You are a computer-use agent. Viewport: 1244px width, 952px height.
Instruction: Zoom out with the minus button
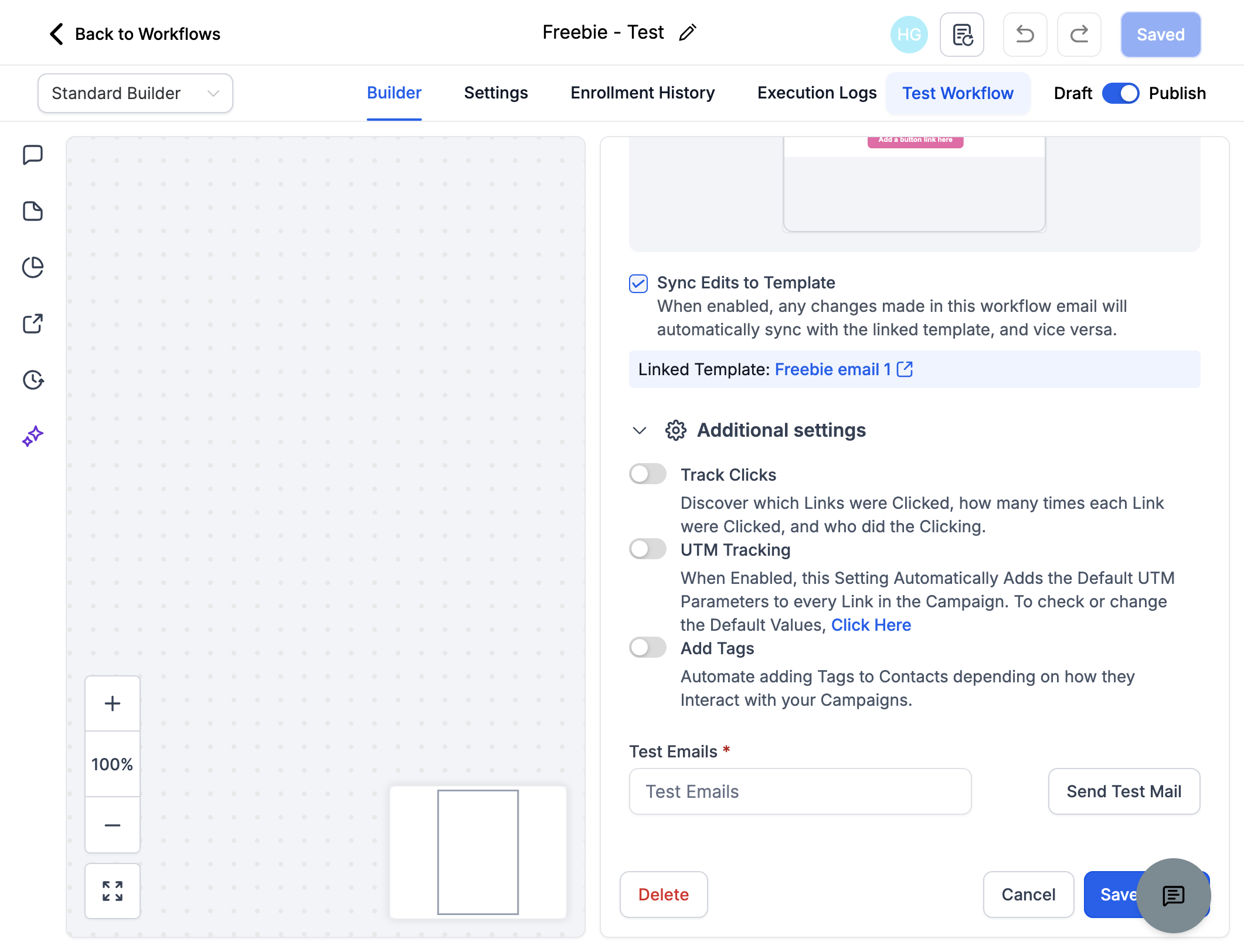(113, 825)
